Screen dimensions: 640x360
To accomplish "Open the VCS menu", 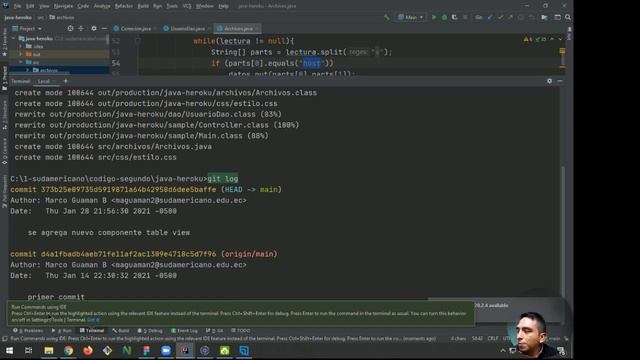I will (x=187, y=6).
